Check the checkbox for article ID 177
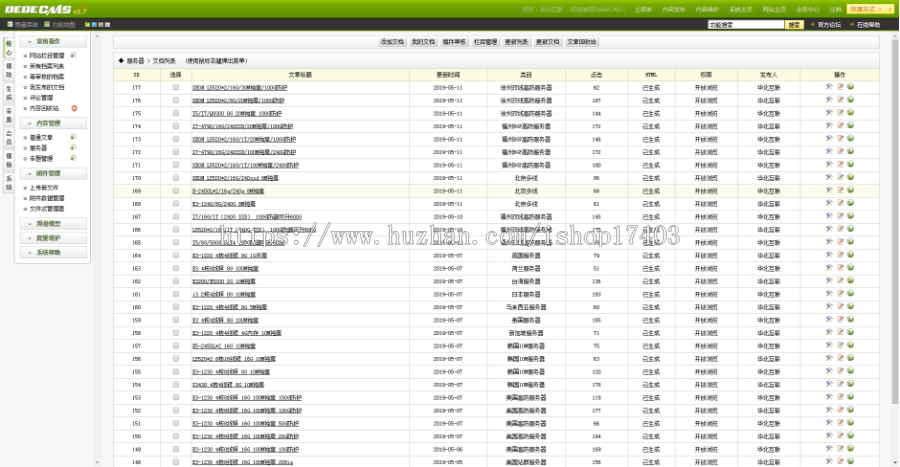 [176, 89]
